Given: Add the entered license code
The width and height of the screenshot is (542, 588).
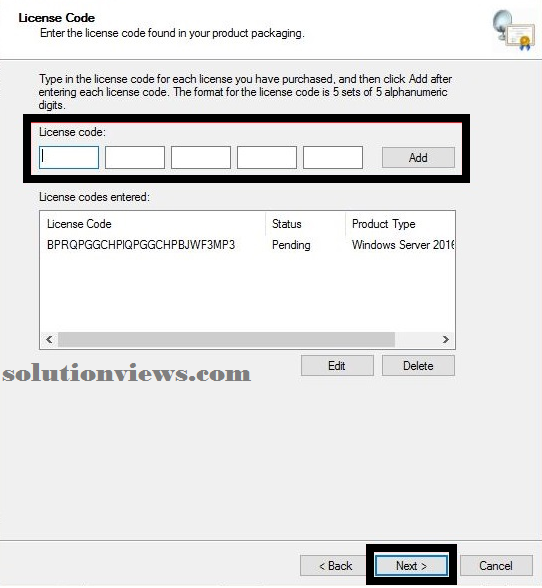Looking at the screenshot, I should coord(418,158).
